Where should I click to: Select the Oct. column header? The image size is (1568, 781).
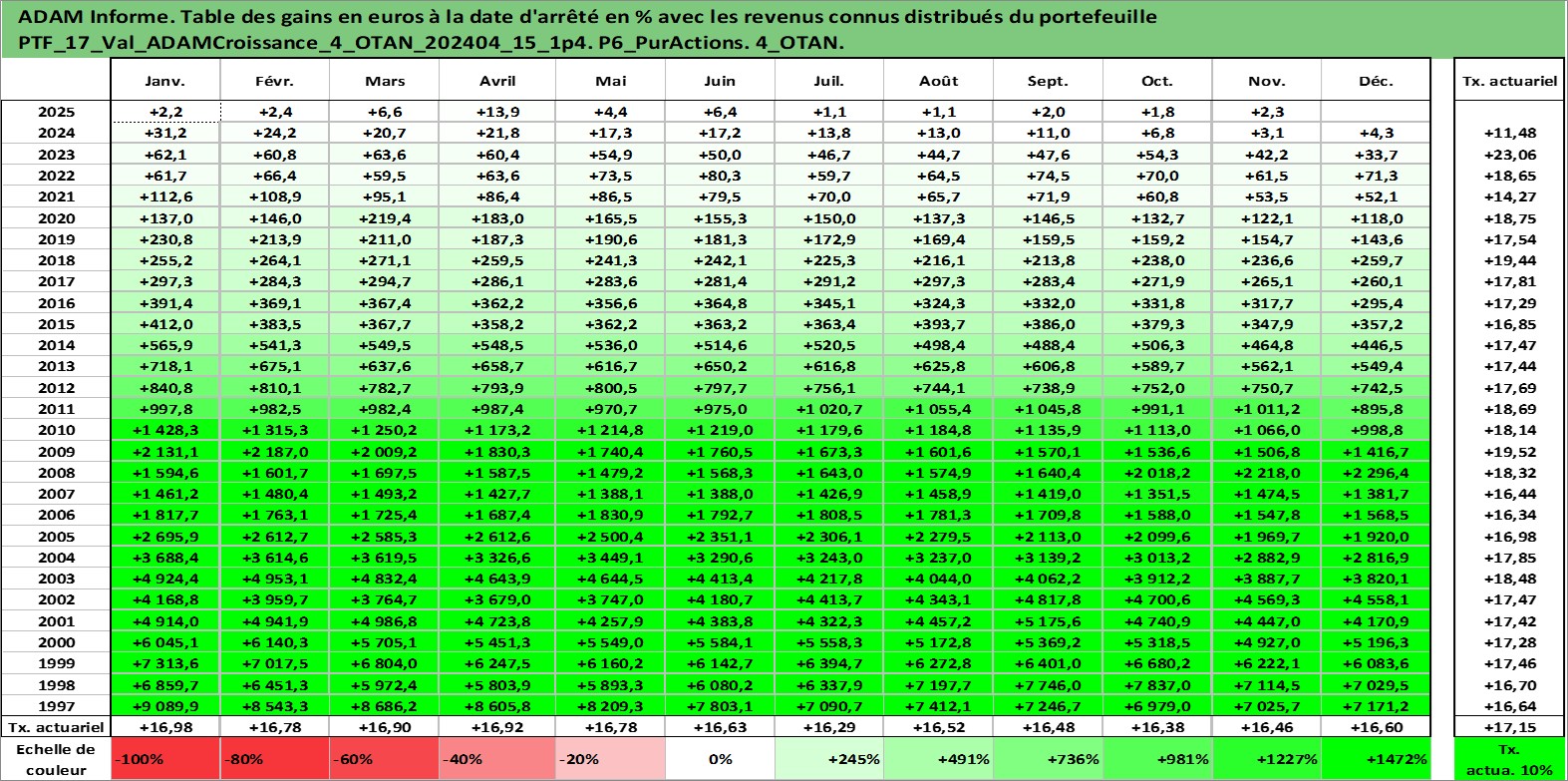tap(1157, 81)
